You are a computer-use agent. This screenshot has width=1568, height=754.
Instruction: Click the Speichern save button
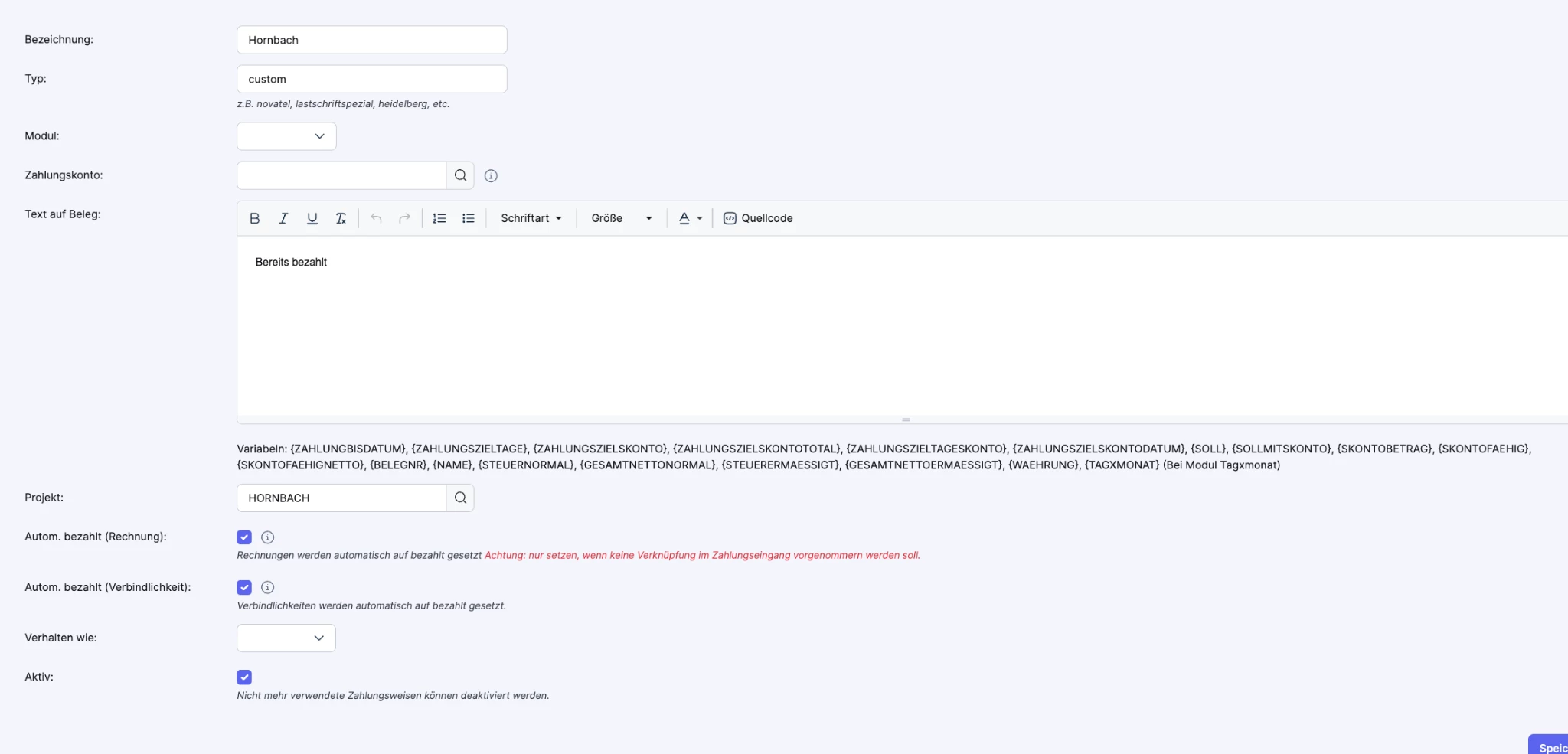(x=1548, y=745)
